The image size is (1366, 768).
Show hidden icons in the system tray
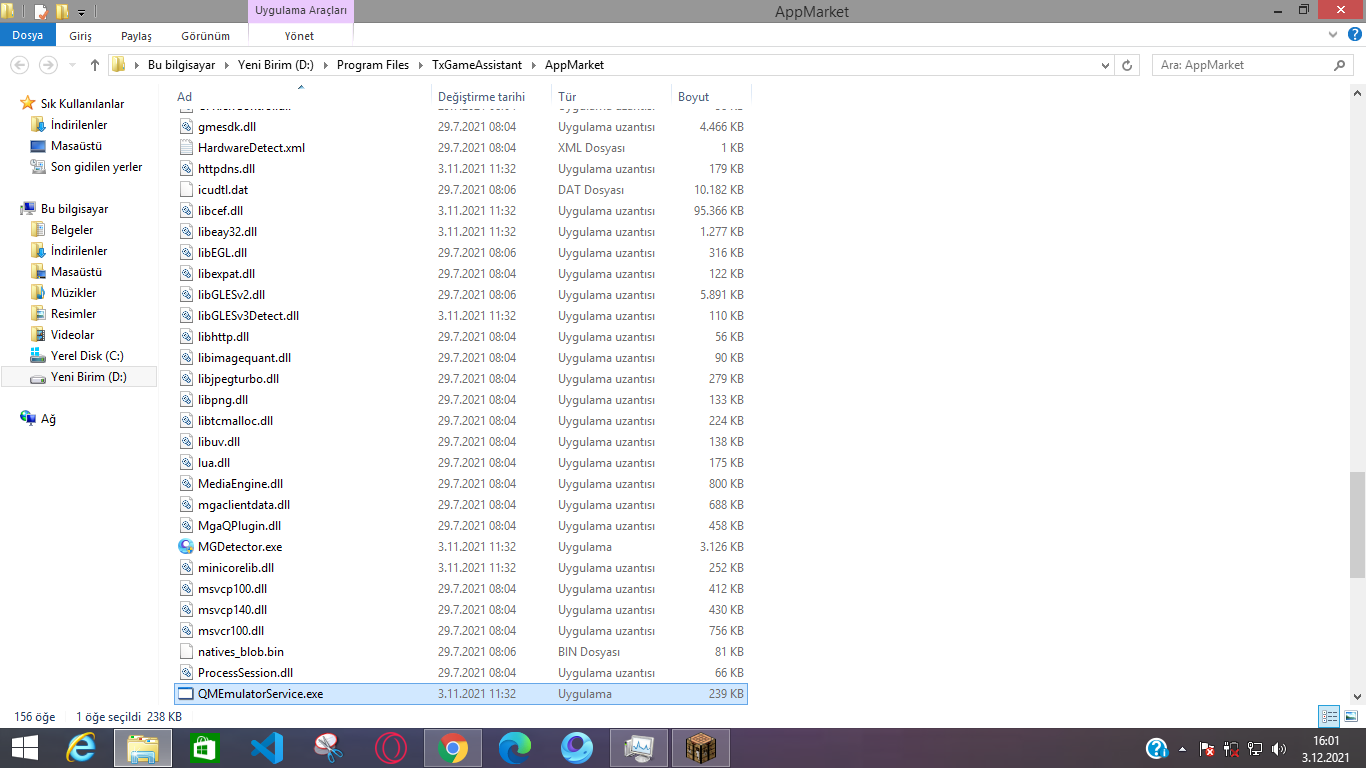tap(1184, 749)
